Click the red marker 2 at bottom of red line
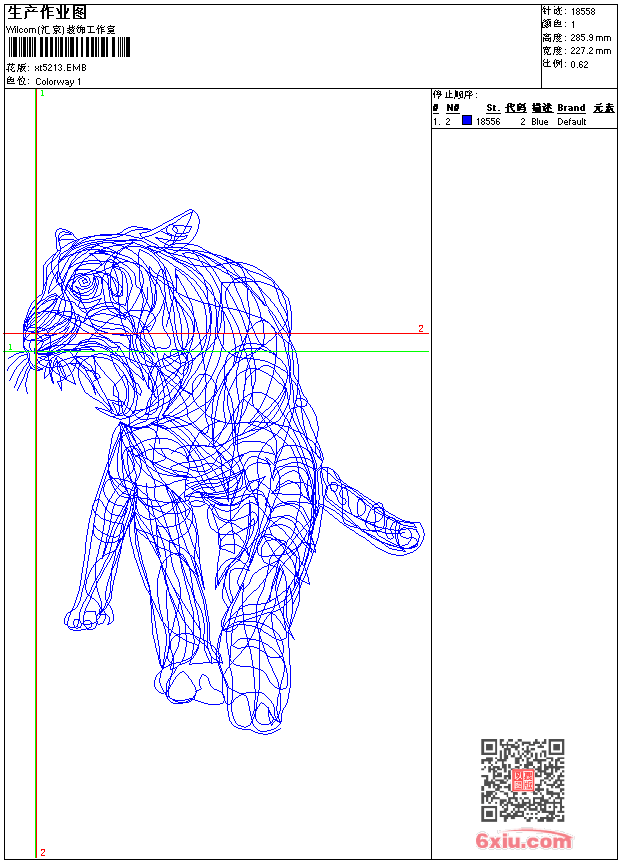Image resolution: width=620 pixels, height=860 pixels. tap(42, 852)
